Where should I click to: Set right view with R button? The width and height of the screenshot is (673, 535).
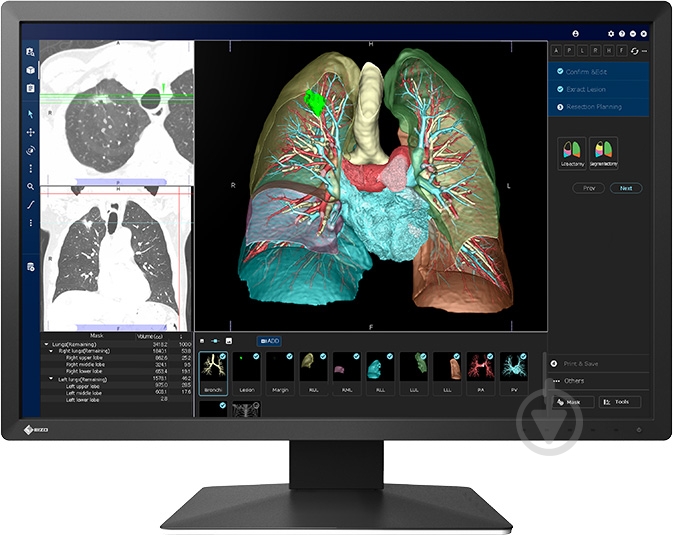pyautogui.click(x=595, y=51)
